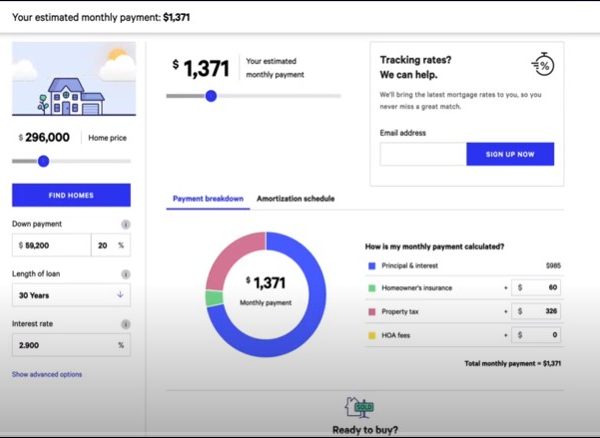
Task: Click the blue Principal & interest legend square
Action: (x=372, y=266)
